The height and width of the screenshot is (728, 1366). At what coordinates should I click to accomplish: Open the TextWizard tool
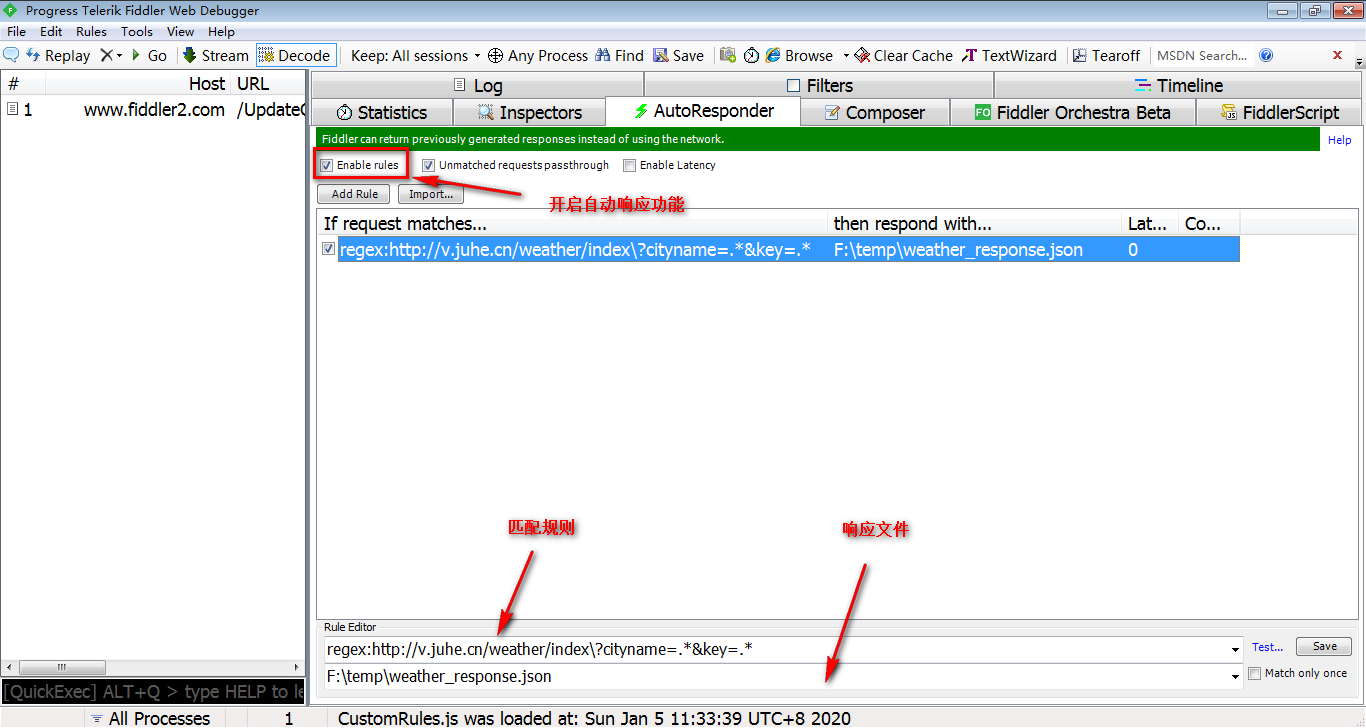point(1009,55)
